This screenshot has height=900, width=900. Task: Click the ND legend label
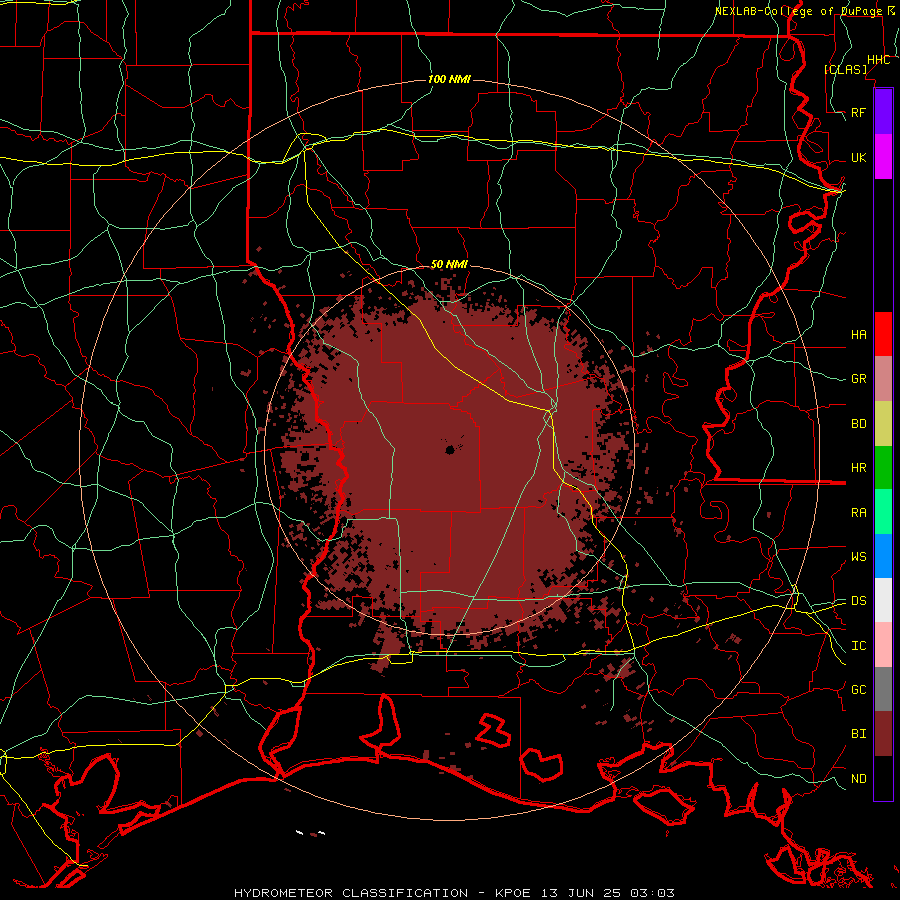point(859,779)
